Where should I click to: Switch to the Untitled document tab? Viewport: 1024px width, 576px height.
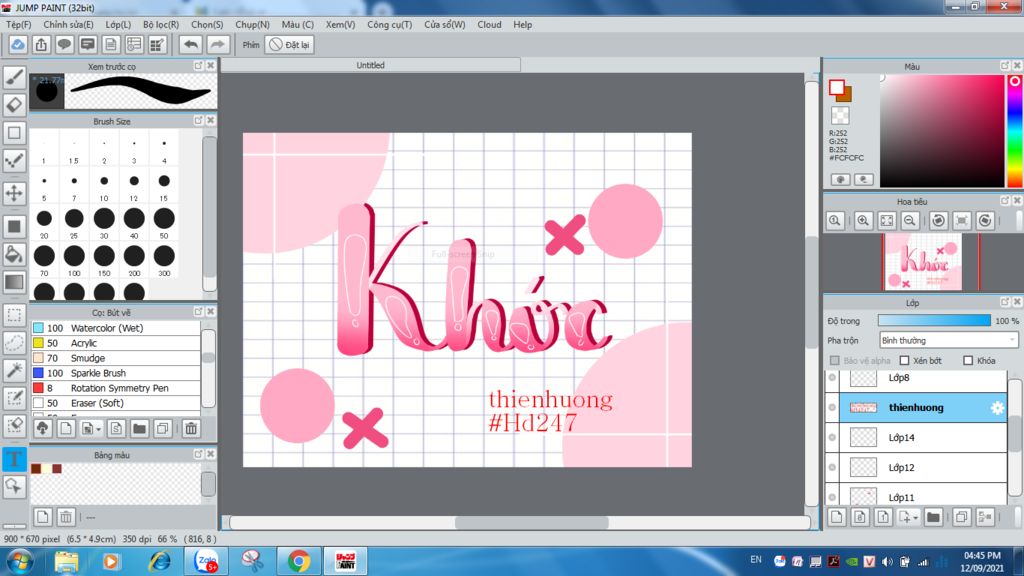point(370,65)
